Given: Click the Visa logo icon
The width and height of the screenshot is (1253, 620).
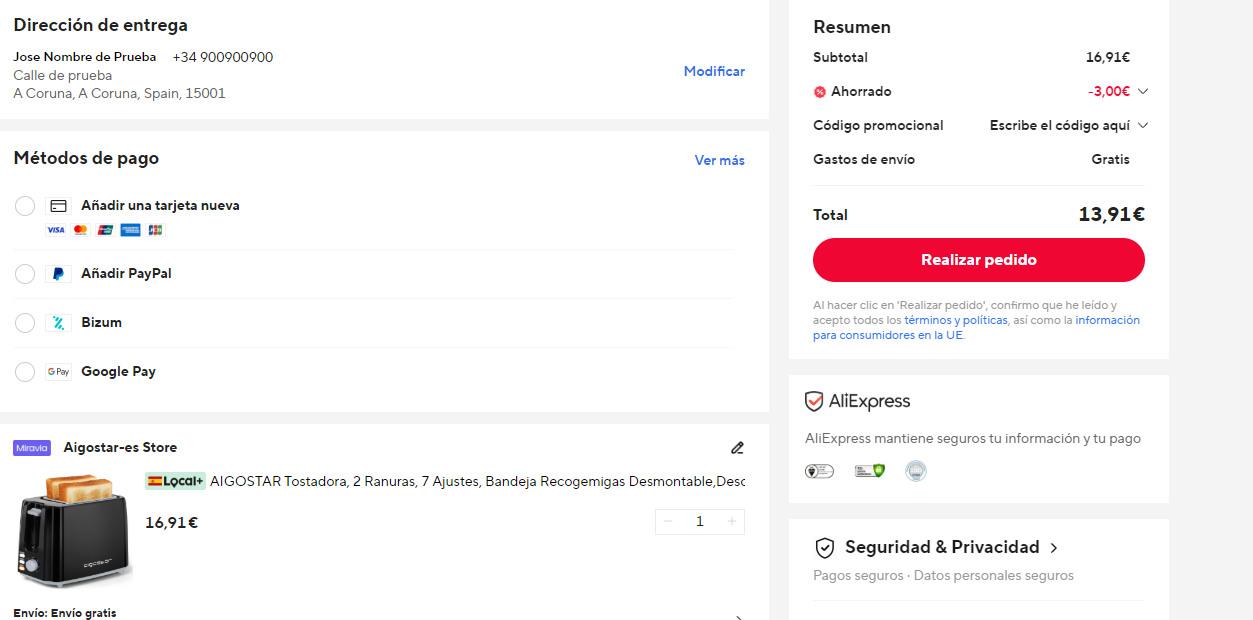Looking at the screenshot, I should tap(56, 230).
